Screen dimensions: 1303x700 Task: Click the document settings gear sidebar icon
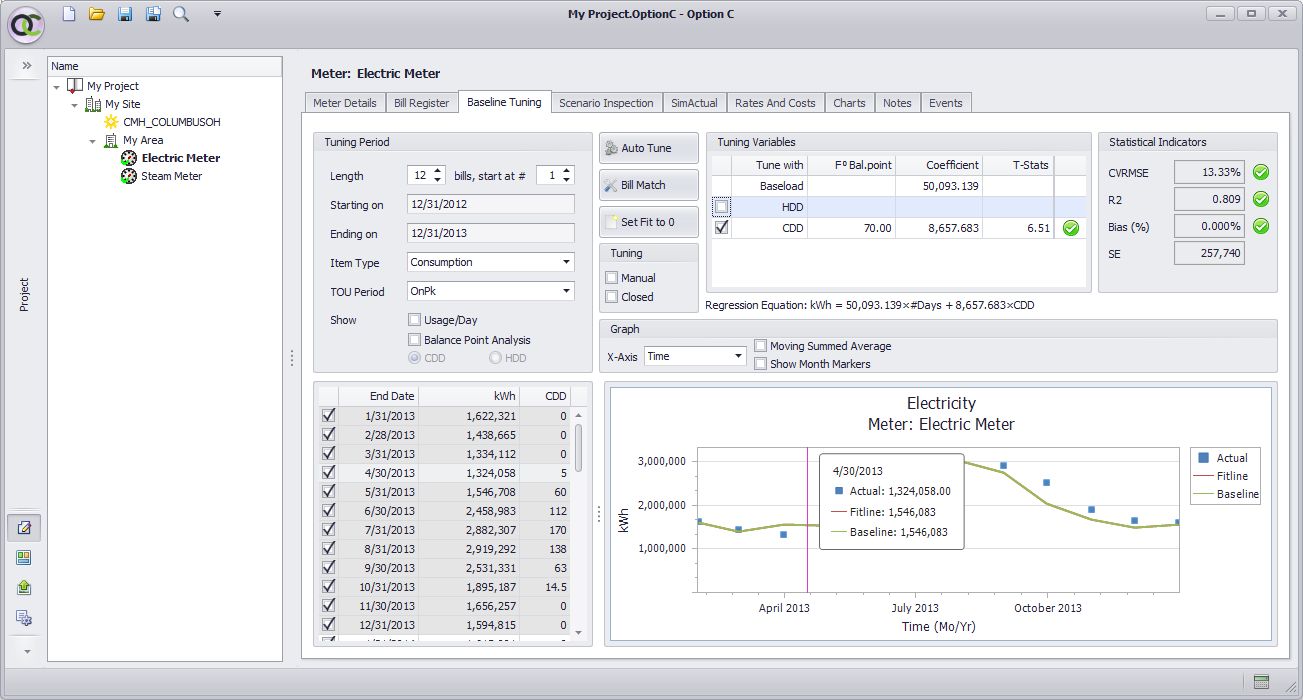[x=25, y=618]
